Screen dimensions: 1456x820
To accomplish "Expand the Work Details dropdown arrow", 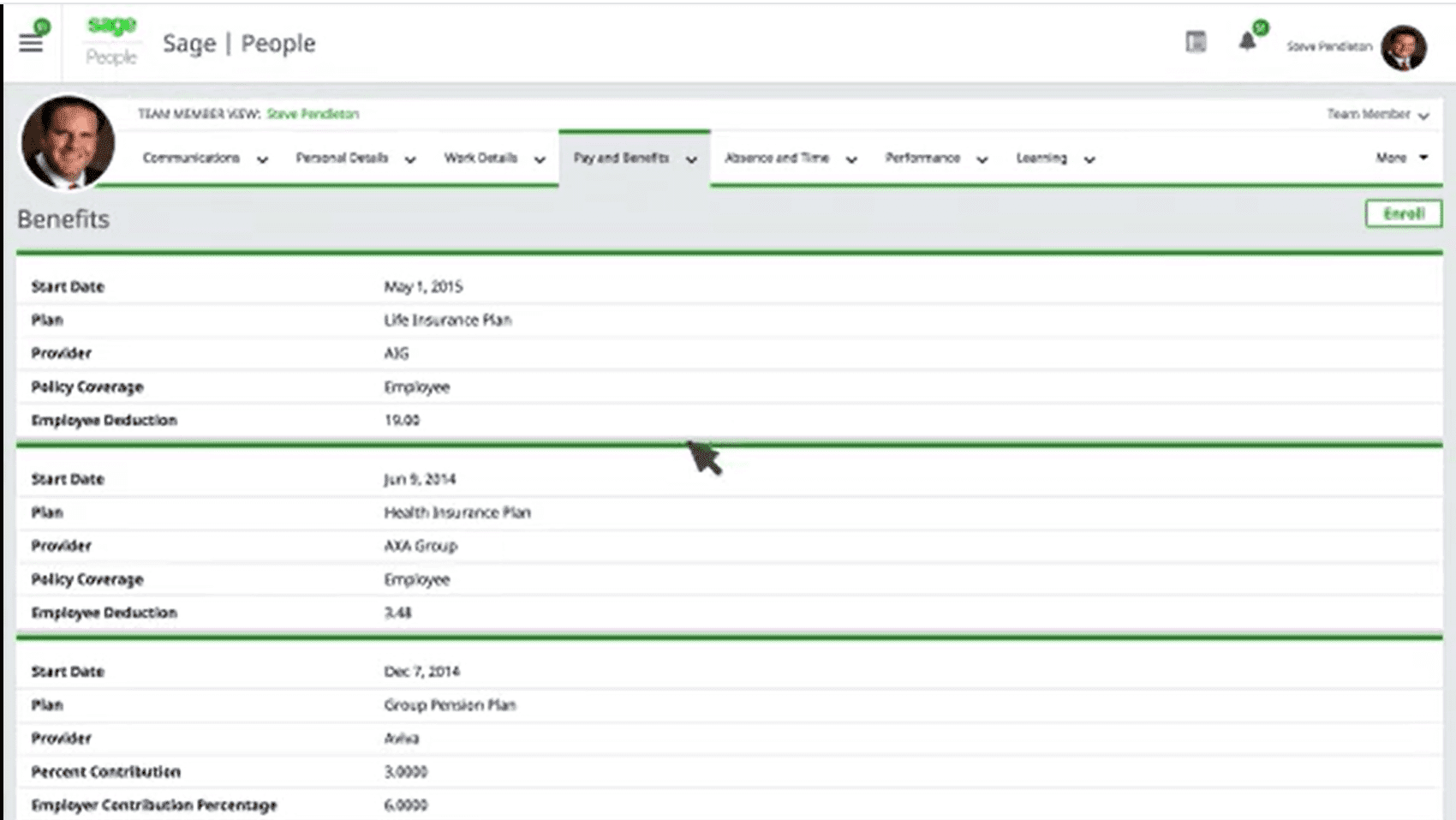I will click(x=540, y=159).
